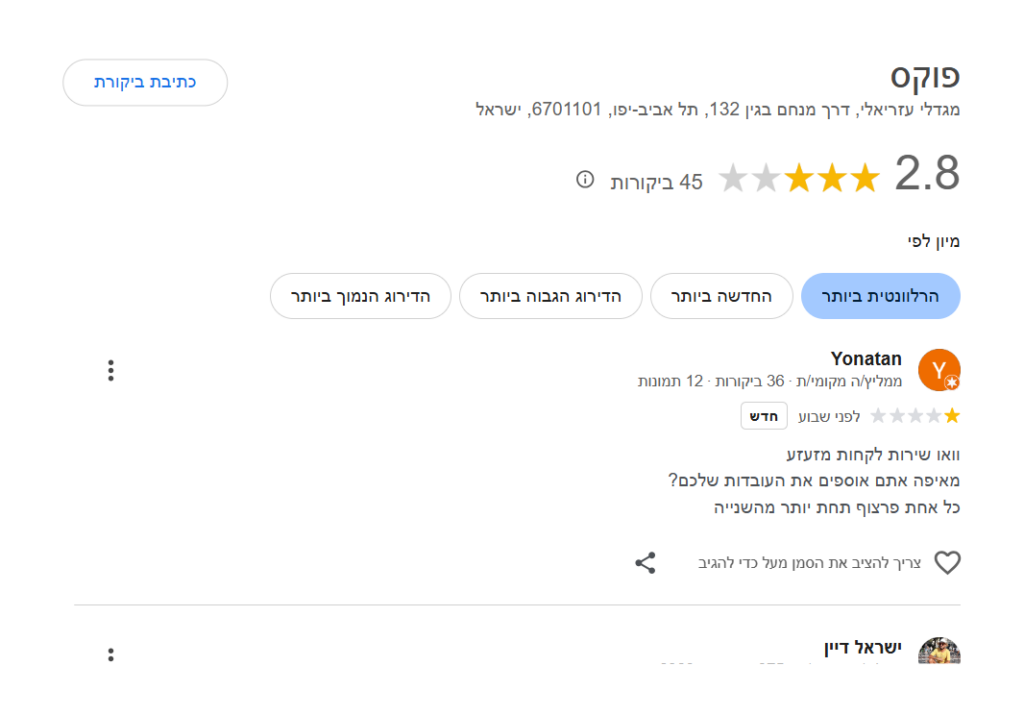Click the local guide badge on Yonatan's avatar
Screen dimensions: 1024x715
pyautogui.click(x=952, y=383)
